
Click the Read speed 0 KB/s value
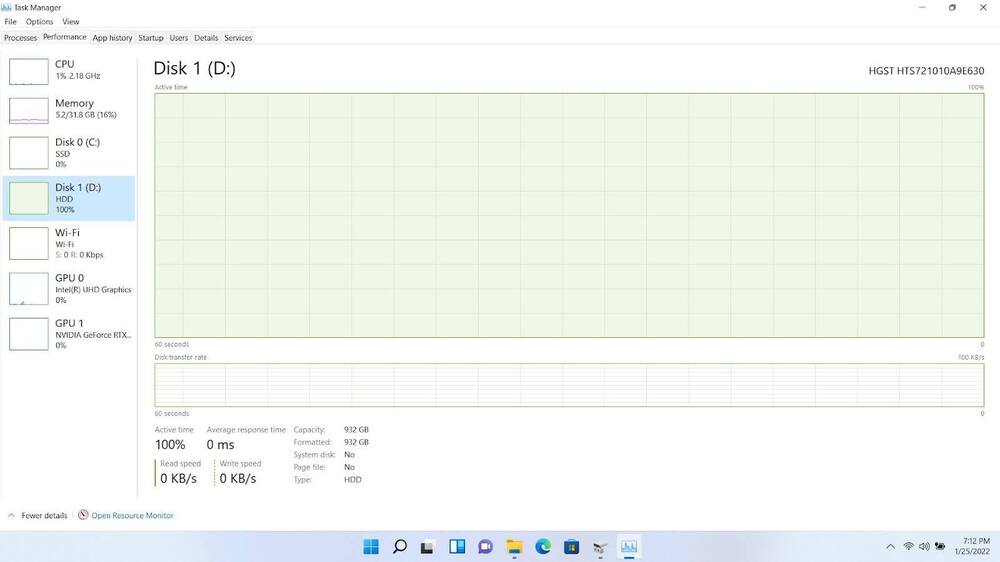179,478
